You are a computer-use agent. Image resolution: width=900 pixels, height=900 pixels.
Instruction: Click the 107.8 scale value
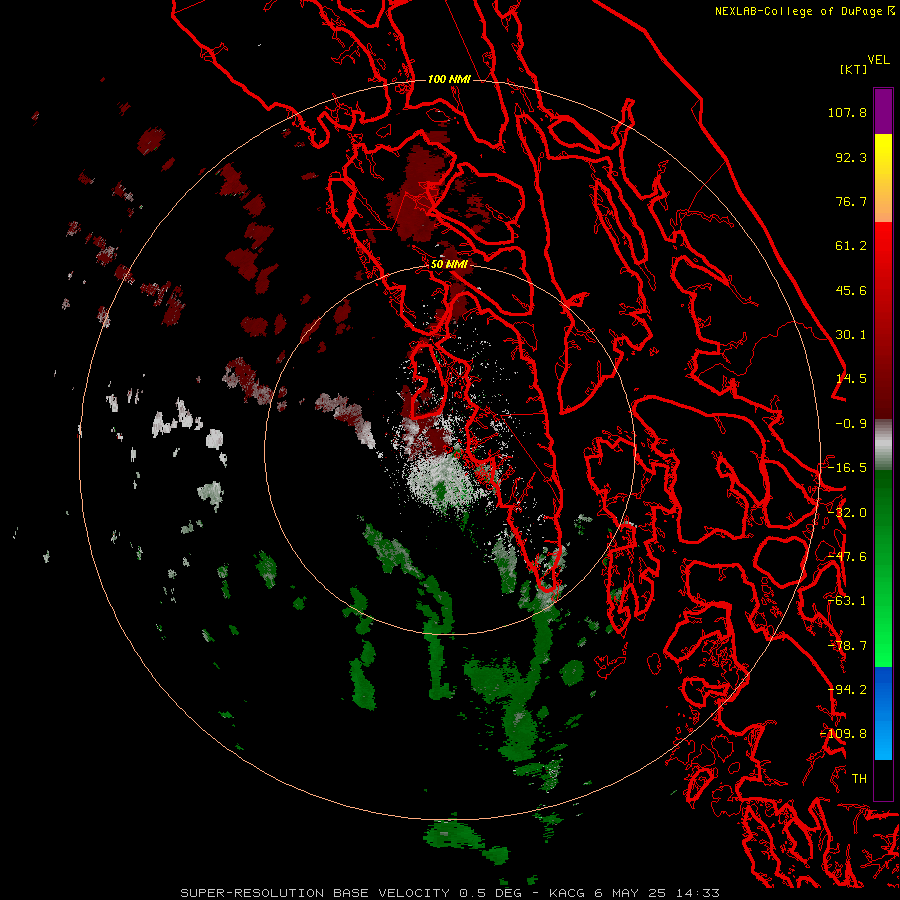point(847,112)
